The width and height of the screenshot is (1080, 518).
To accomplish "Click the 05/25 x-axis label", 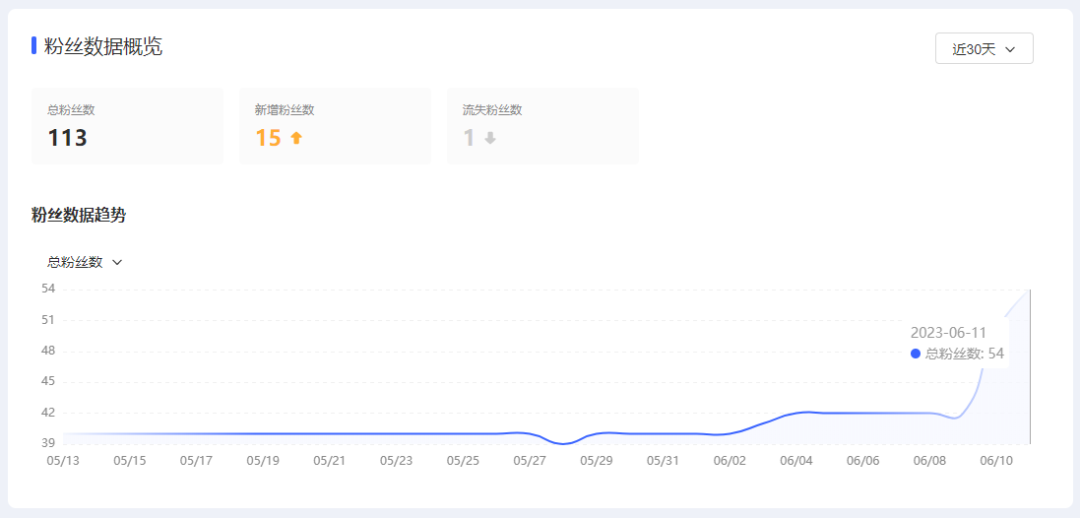I will [463, 460].
